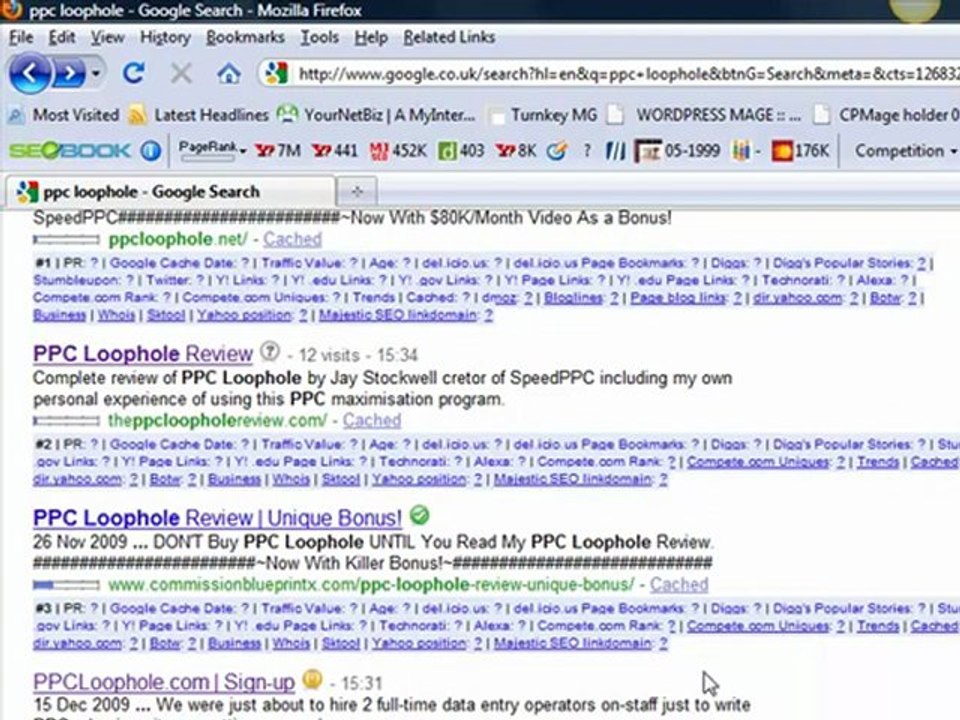The height and width of the screenshot is (720, 960).
Task: Reload the current page
Action: click(133, 73)
